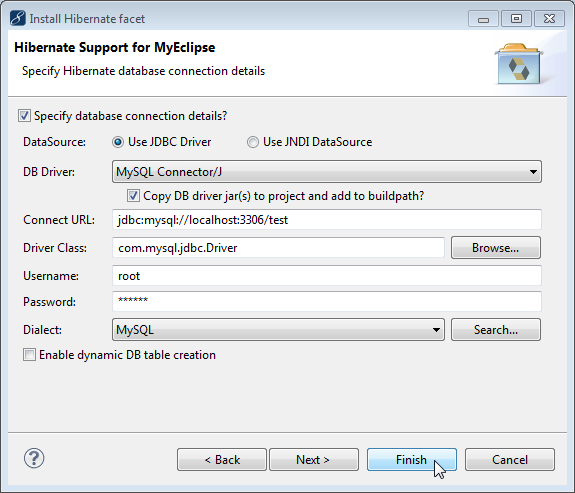Click the MyEclipse app icon in title bar
The height and width of the screenshot is (493, 575).
tap(18, 18)
